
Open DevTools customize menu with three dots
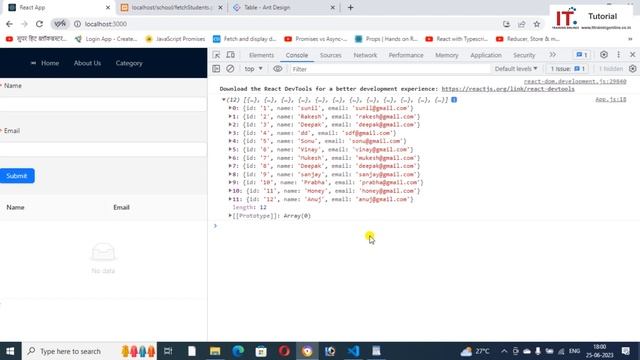pyautogui.click(x=619, y=55)
